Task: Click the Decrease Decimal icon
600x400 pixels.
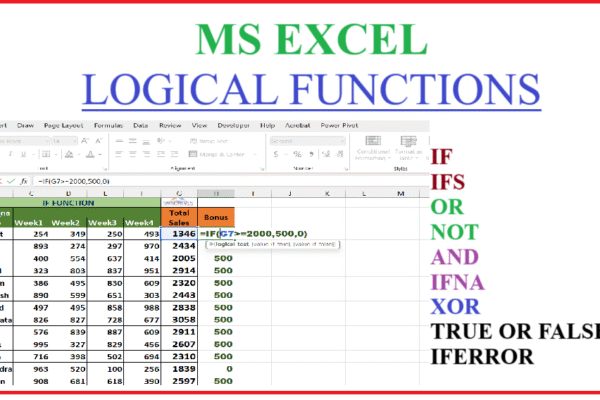Action: pyautogui.click(x=339, y=154)
